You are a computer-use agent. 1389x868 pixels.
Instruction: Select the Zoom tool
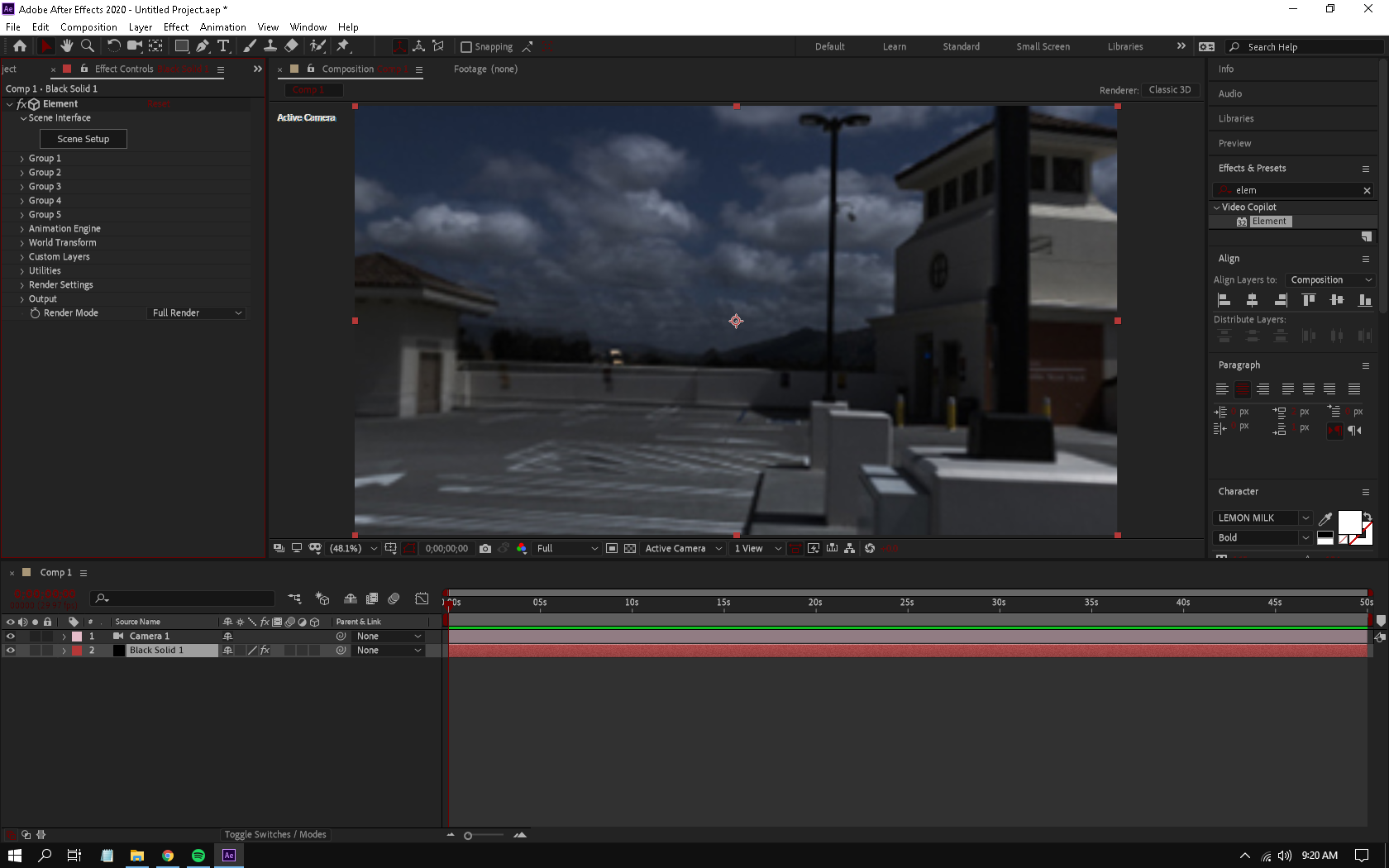coord(88,46)
